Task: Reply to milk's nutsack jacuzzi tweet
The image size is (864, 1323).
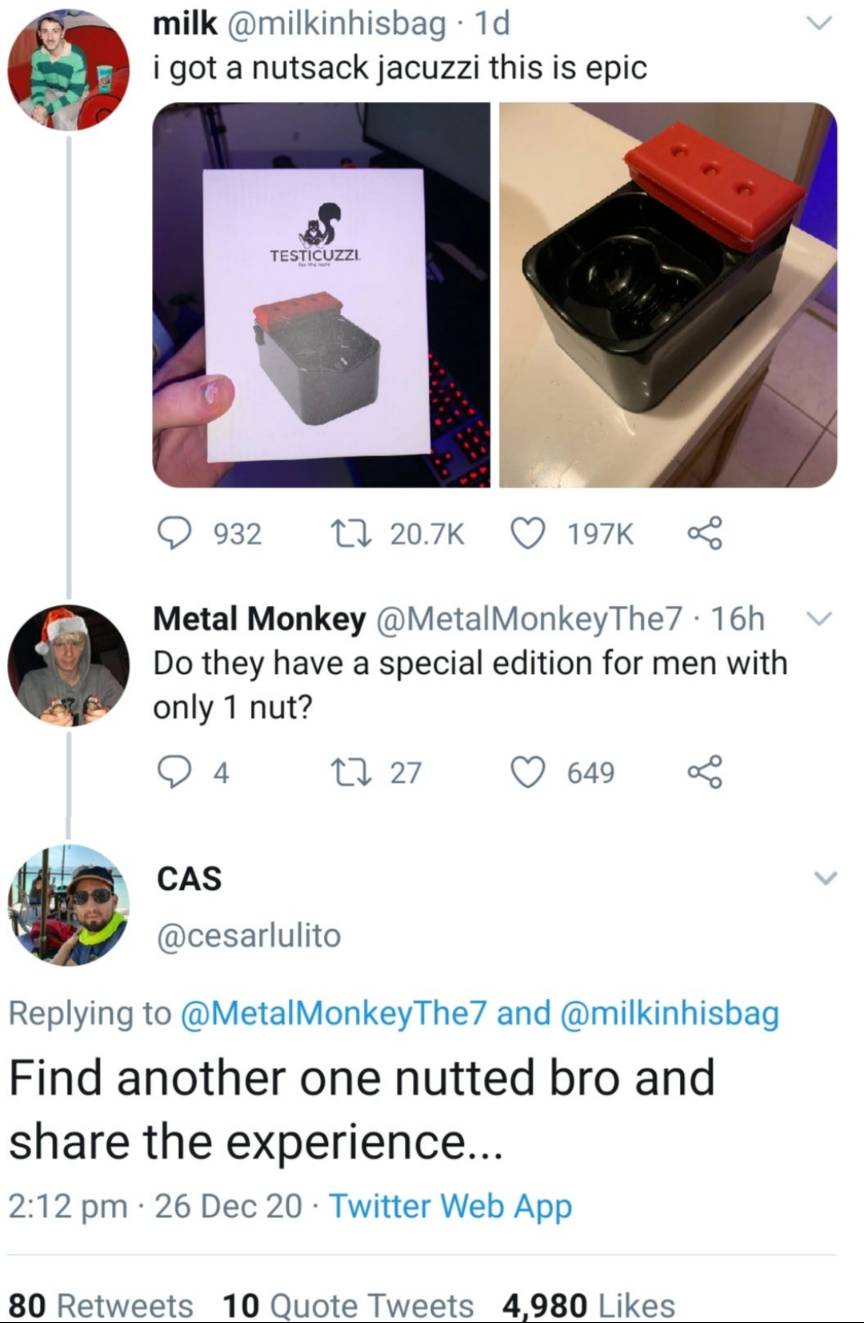Action: coord(177,534)
